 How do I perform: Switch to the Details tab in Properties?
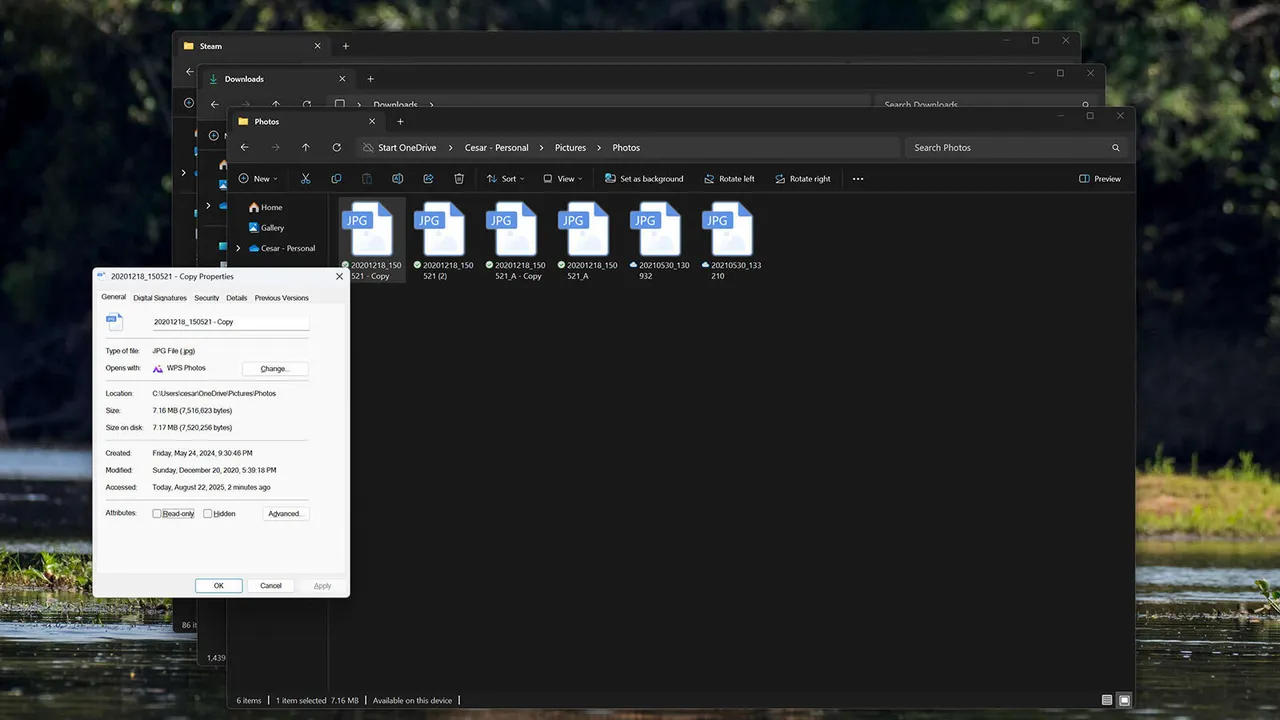click(x=236, y=297)
